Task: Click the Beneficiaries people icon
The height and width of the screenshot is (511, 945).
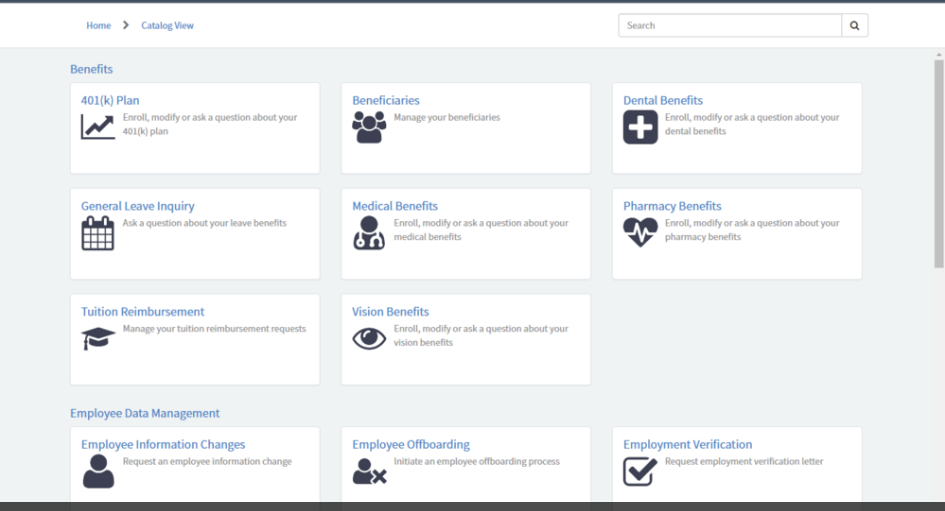Action: coord(369,127)
